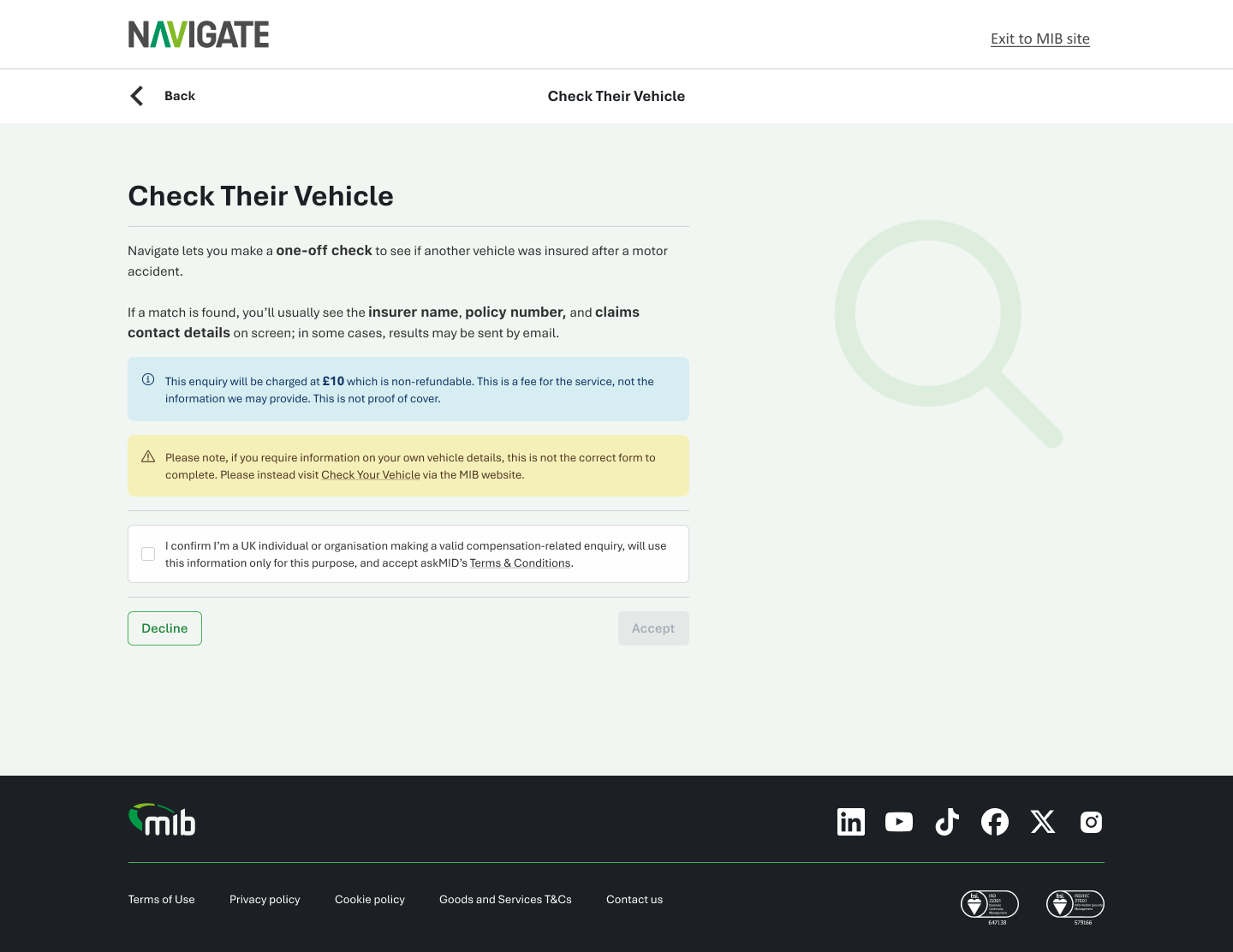Click the bold 'one-off check' text
The height and width of the screenshot is (952, 1233).
tap(324, 251)
